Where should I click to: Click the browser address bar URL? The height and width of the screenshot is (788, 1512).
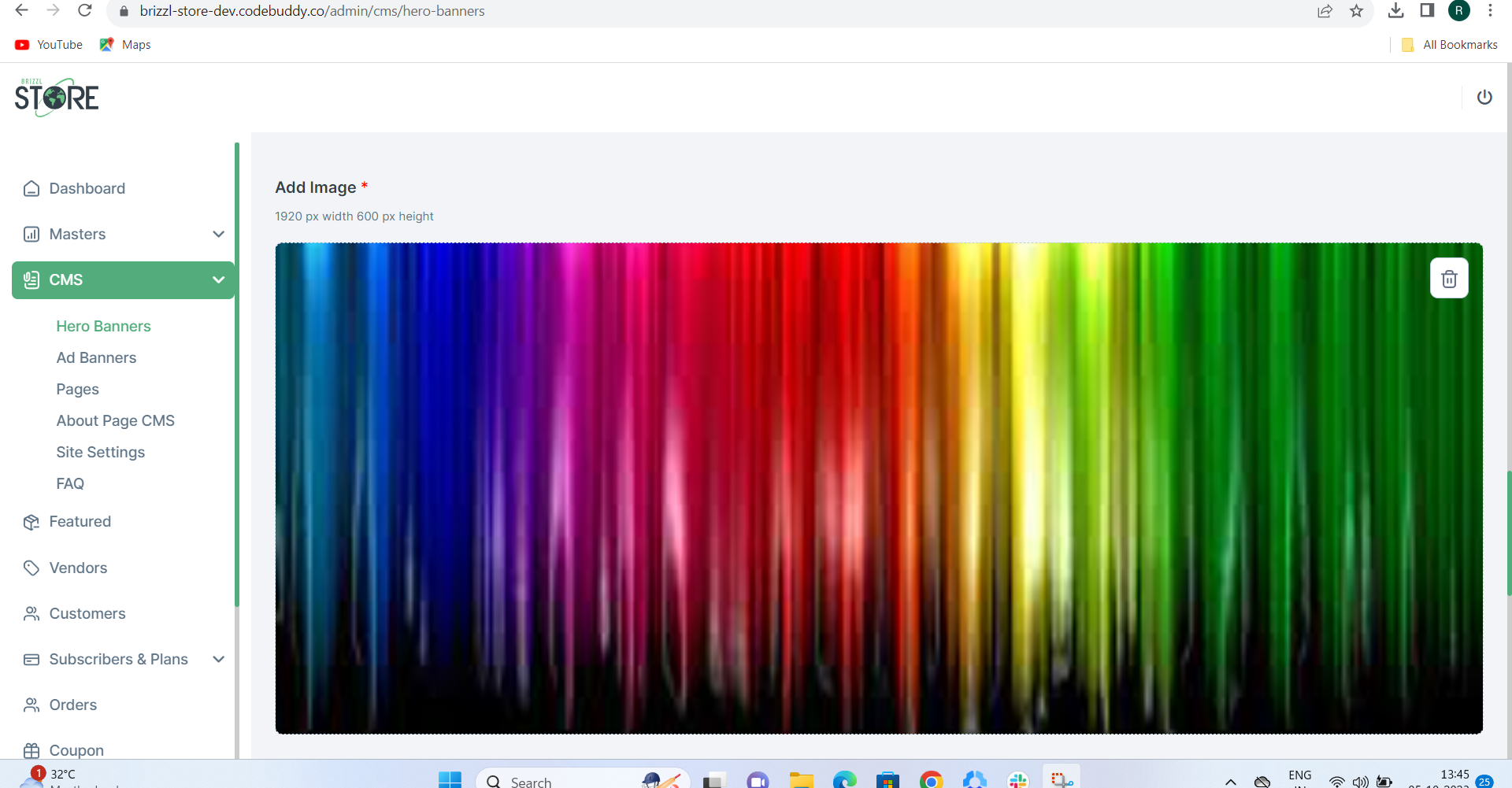312,11
